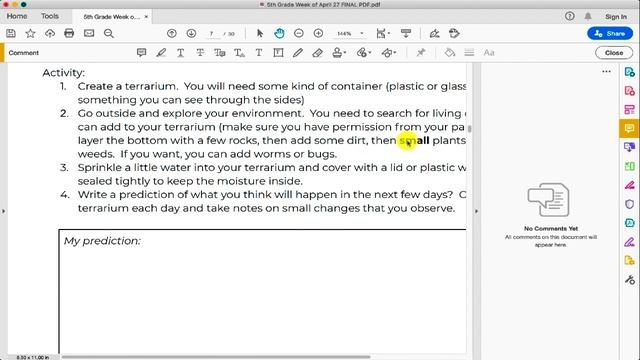Close the Comment toolbar
The image size is (640, 360).
[614, 53]
